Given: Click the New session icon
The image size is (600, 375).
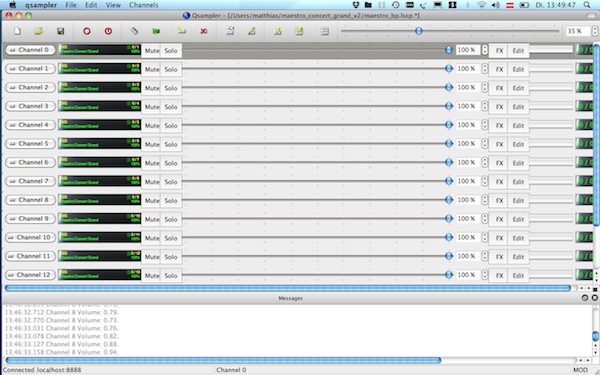Looking at the screenshot, I should 17,31.
